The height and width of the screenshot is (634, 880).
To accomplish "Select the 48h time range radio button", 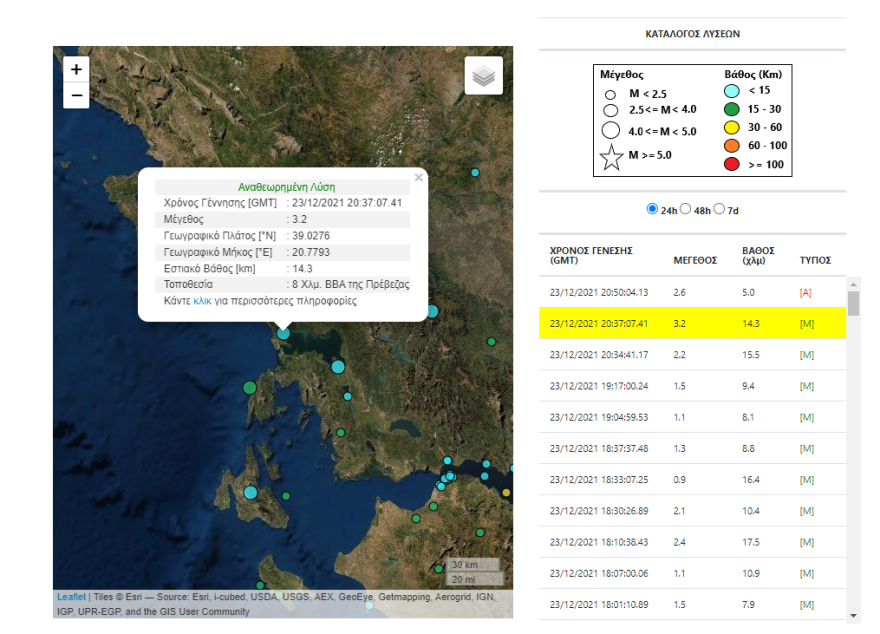I will [686, 210].
